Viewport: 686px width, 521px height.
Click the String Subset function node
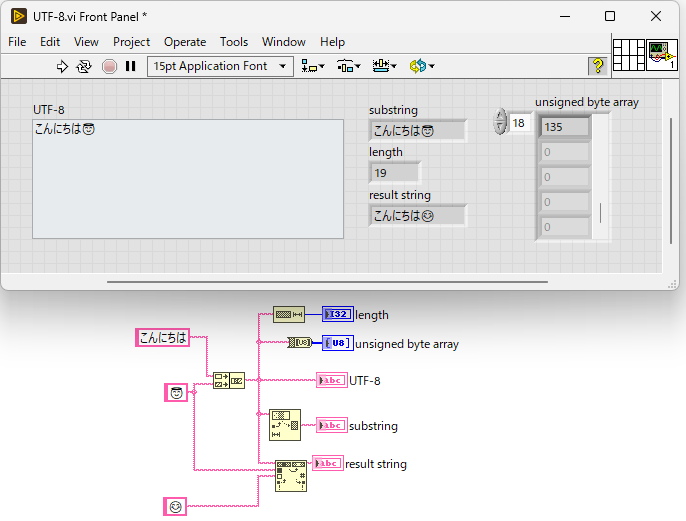pyautogui.click(x=285, y=425)
